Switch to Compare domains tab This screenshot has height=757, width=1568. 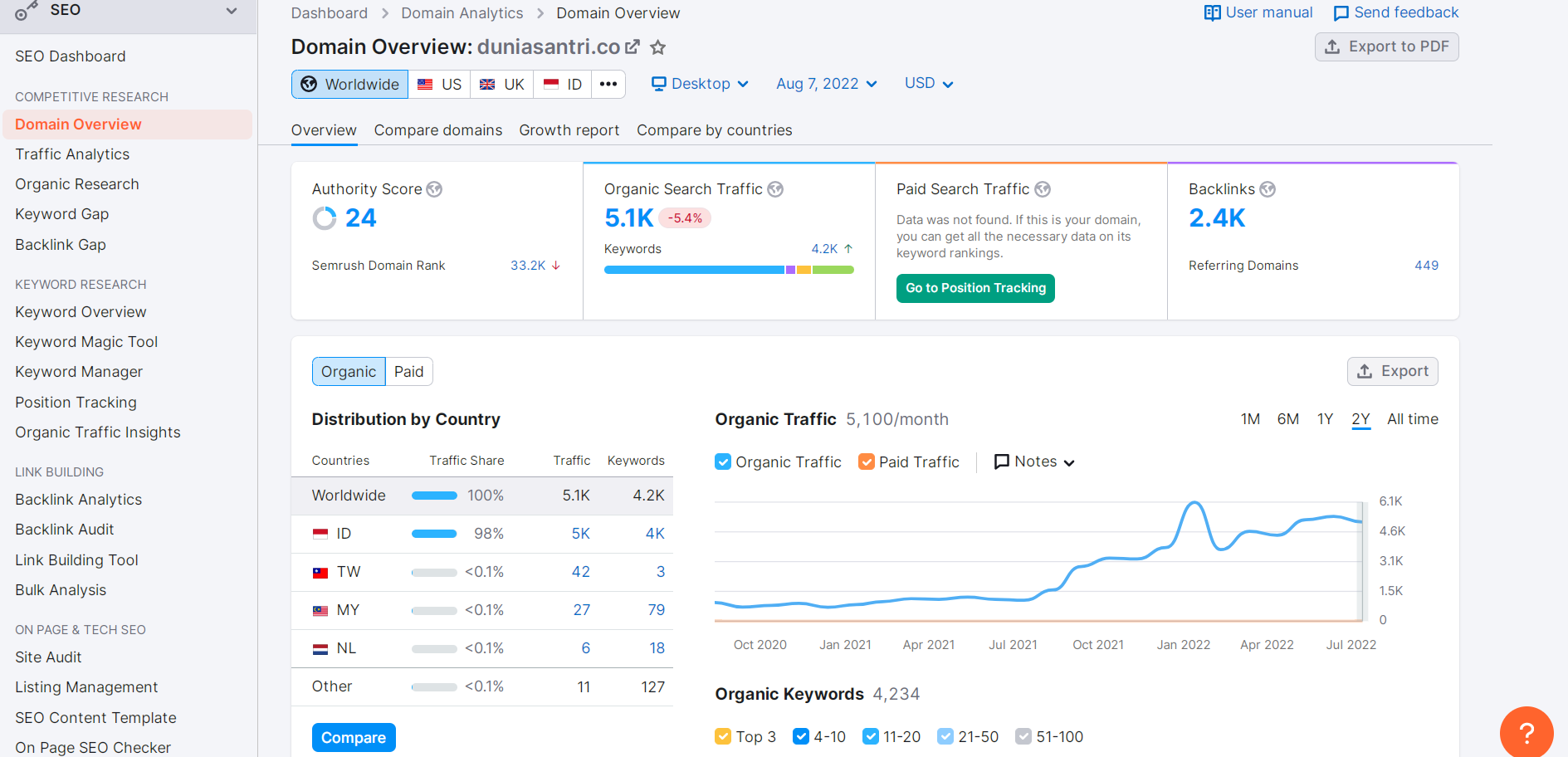tap(438, 130)
